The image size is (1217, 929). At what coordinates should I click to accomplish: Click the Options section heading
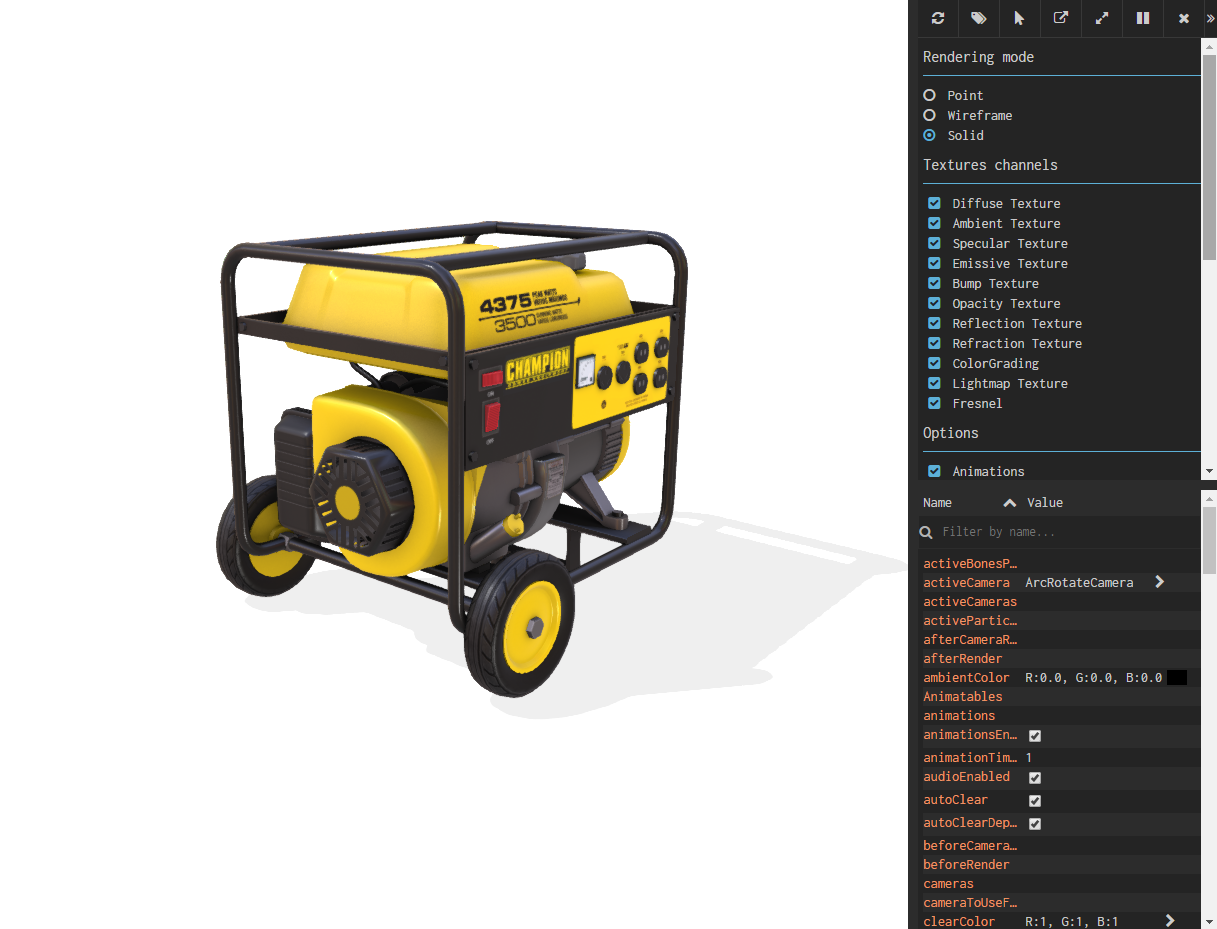click(951, 433)
